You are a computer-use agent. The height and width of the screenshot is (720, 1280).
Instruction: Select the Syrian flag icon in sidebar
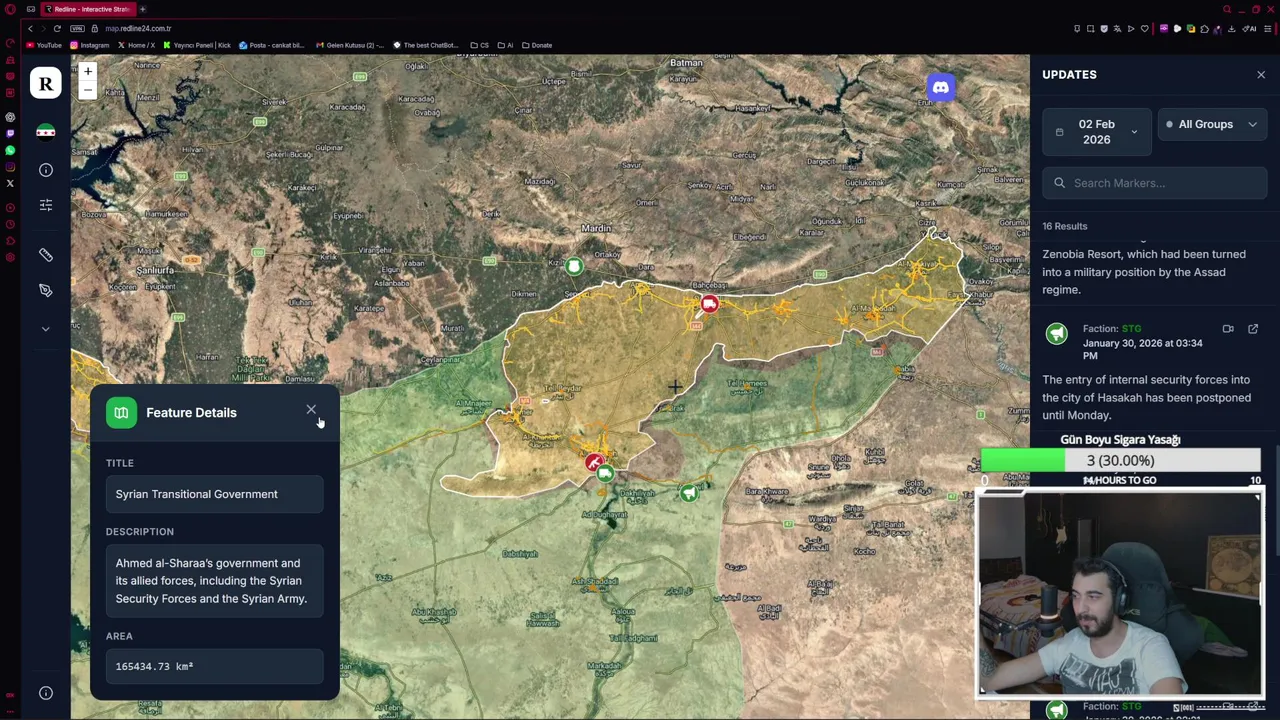45,132
